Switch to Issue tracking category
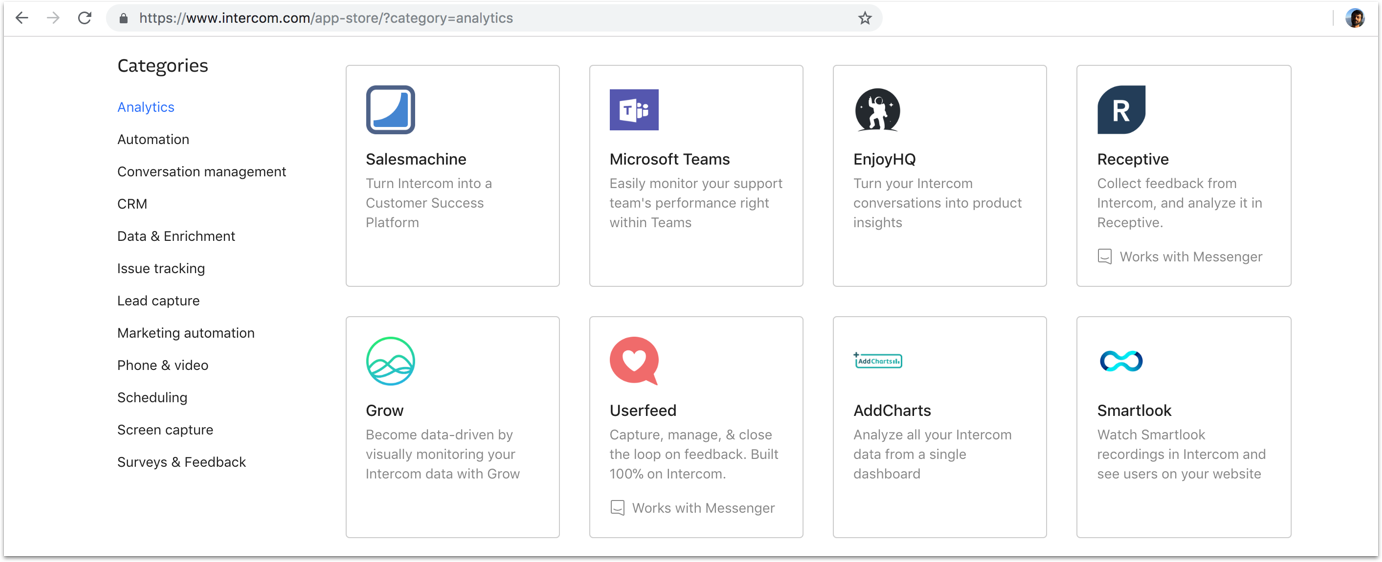 [161, 268]
